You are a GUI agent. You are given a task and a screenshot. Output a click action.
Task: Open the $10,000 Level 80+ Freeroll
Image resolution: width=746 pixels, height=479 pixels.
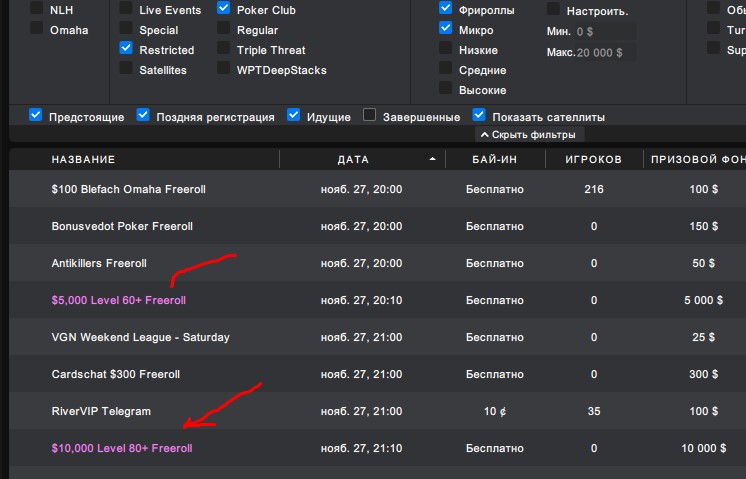122,448
